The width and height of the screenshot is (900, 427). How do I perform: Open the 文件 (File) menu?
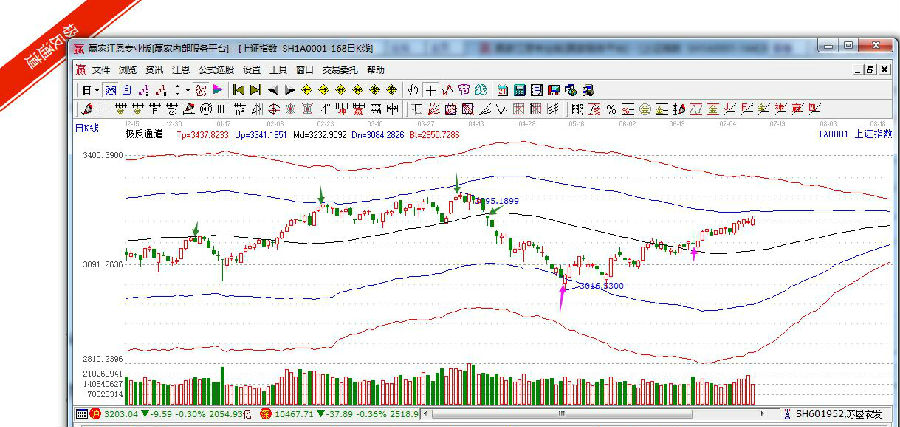[x=100, y=70]
